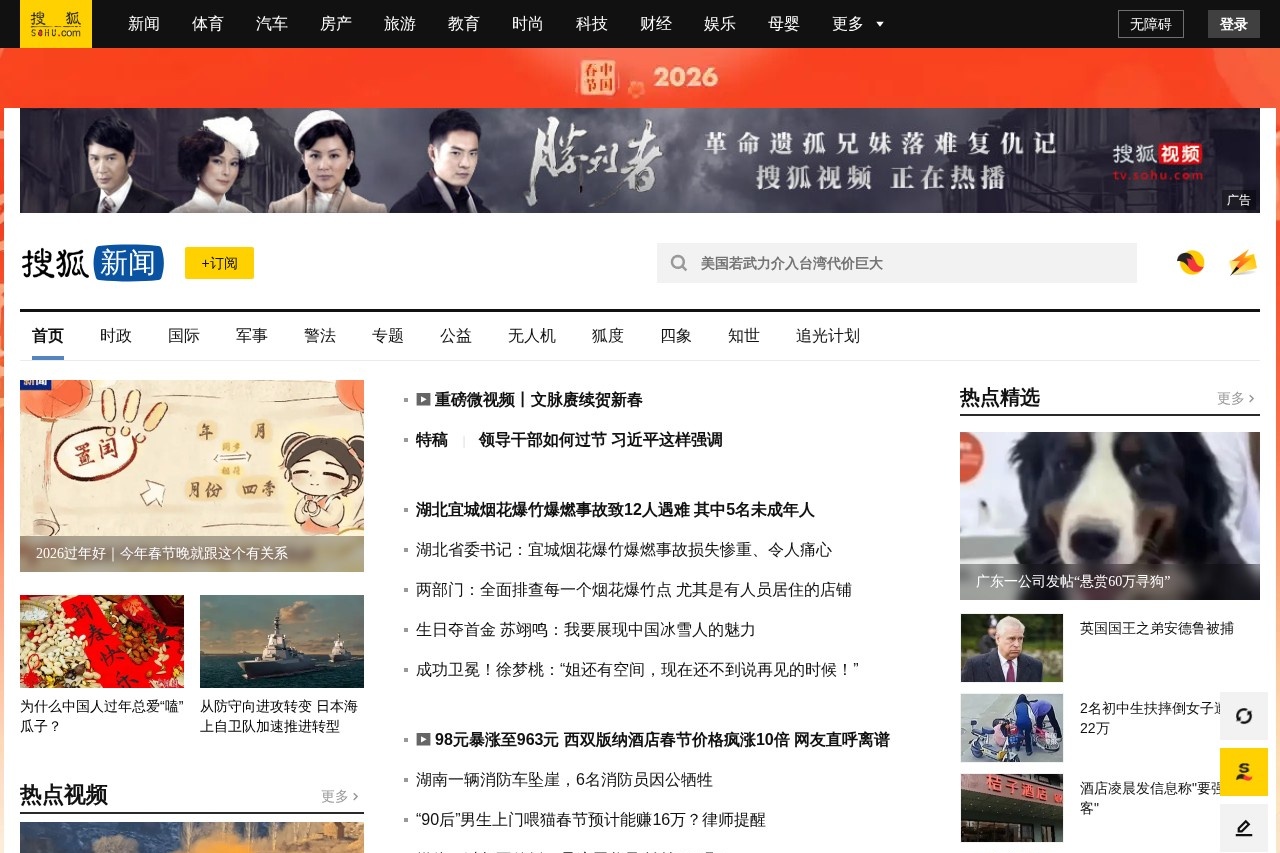The width and height of the screenshot is (1280, 853).
Task: Switch to the 四象 tab
Action: coord(676,336)
